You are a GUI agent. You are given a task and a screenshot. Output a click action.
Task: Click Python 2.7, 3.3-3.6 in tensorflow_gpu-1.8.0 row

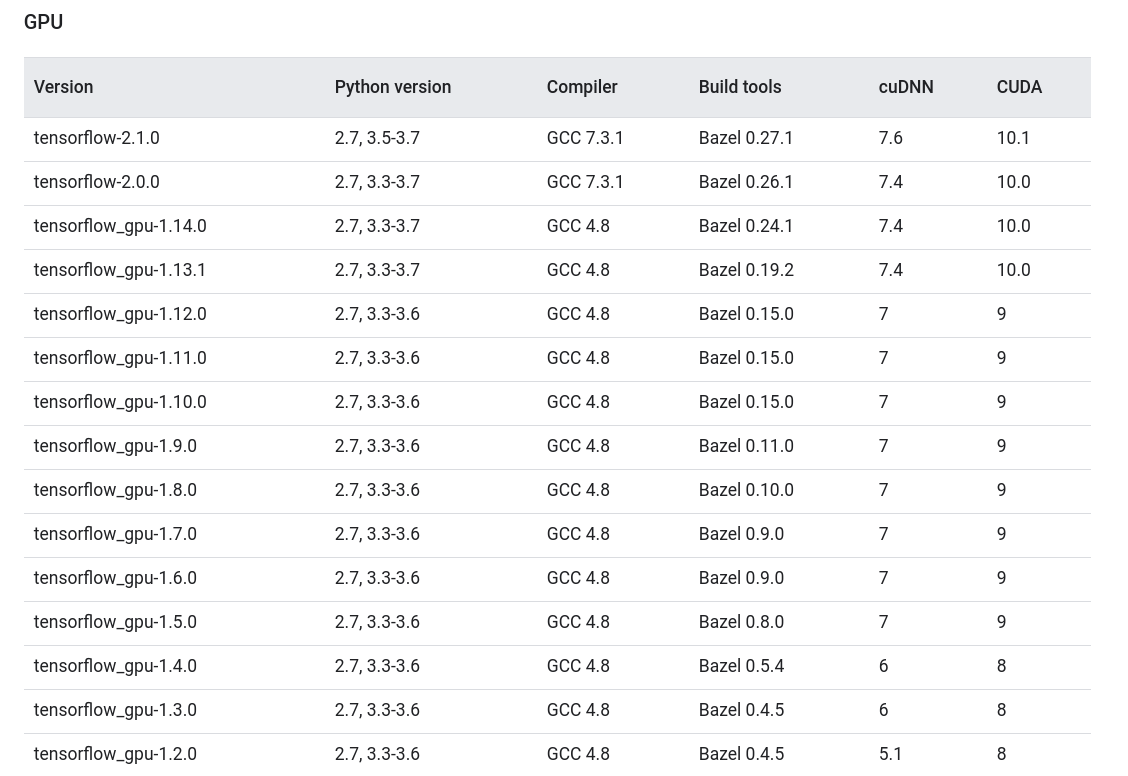(377, 490)
